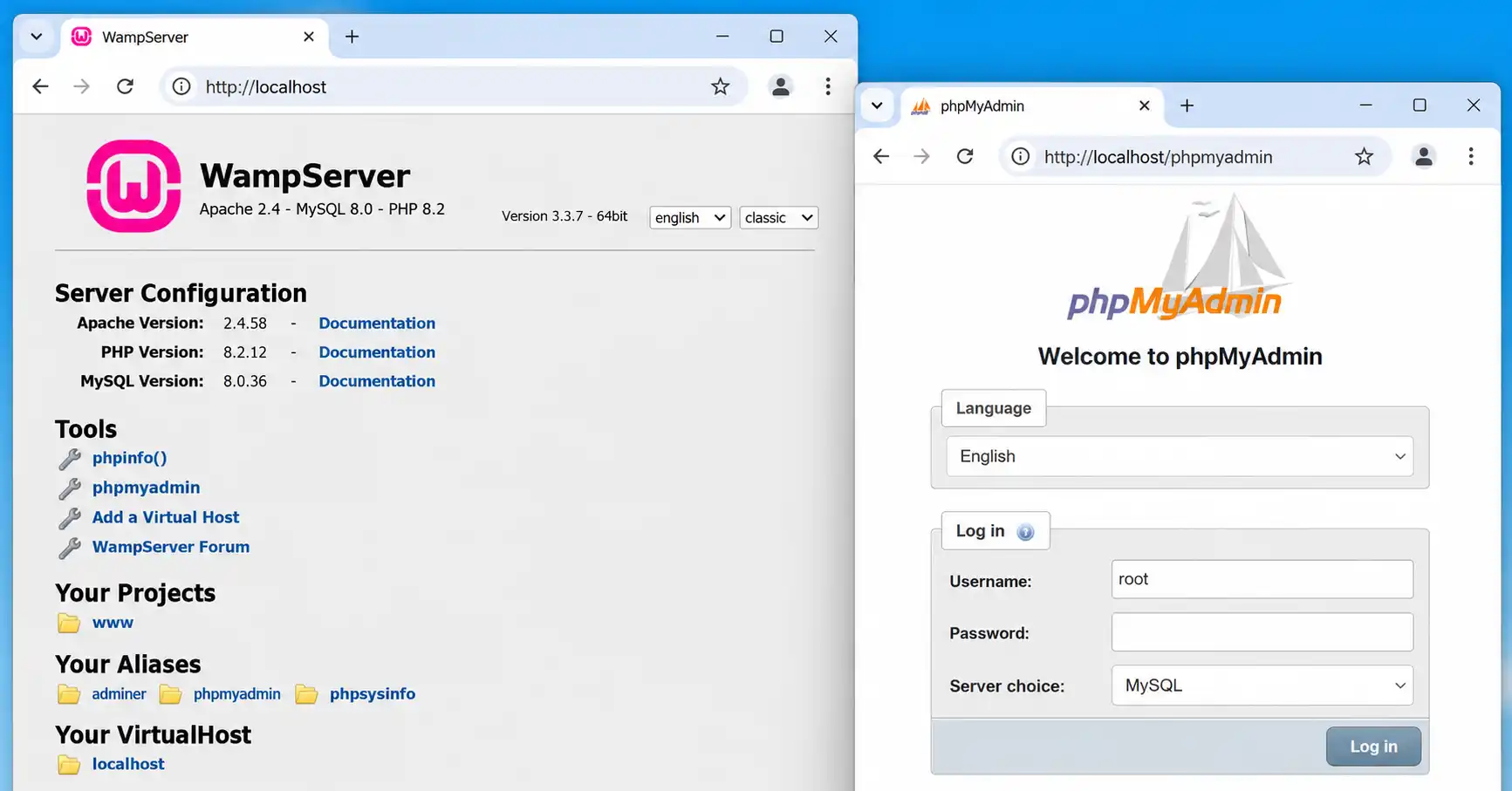Open the classic theme dropdown
This screenshot has width=1512, height=791.
pos(779,217)
